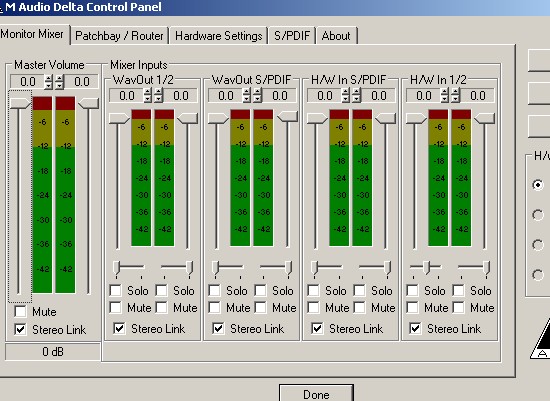
Task: Click WavOut S/PDIF right channel fader
Action: coord(287,117)
